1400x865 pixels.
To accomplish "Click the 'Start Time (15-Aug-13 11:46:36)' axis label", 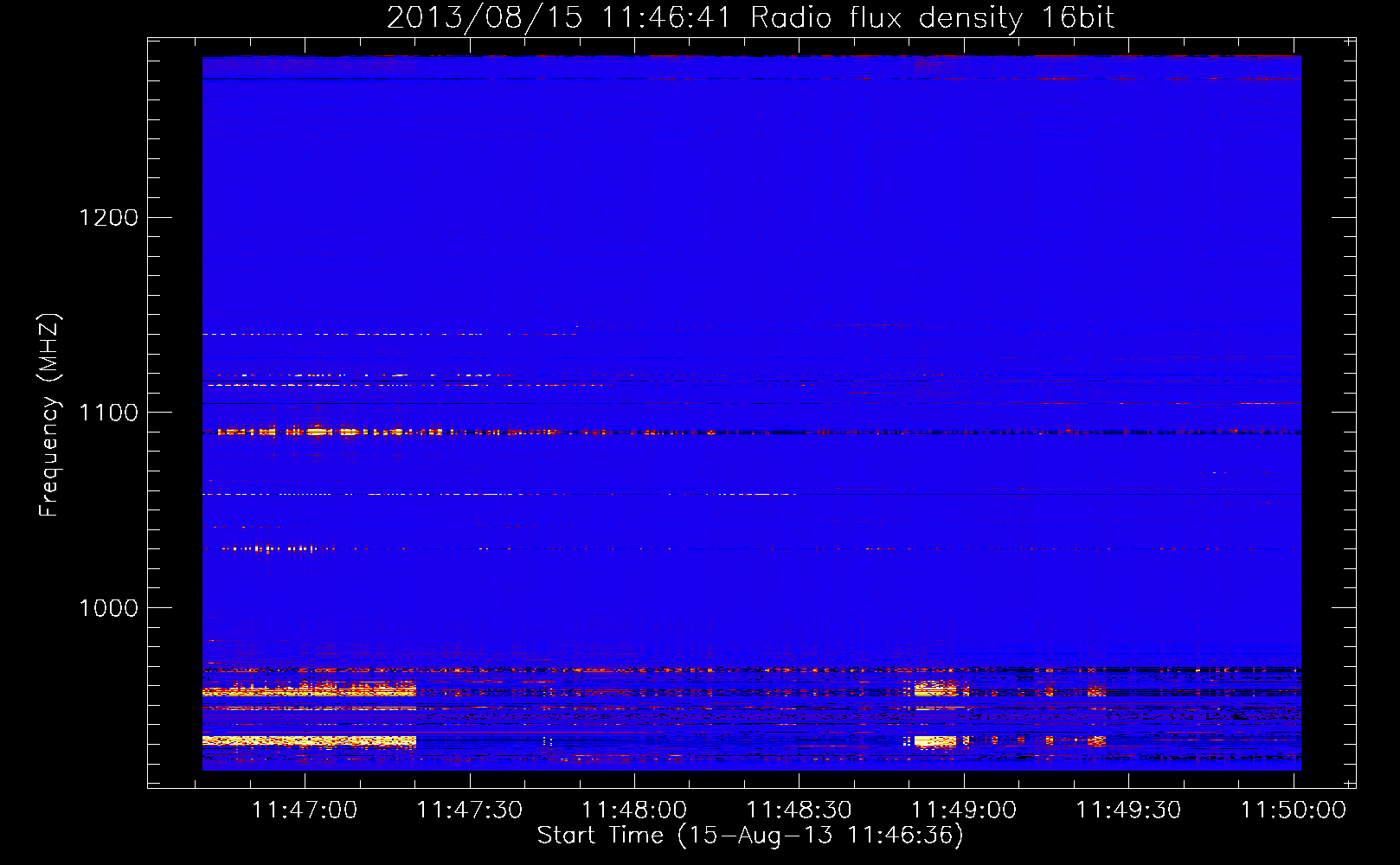I will (x=750, y=836).
